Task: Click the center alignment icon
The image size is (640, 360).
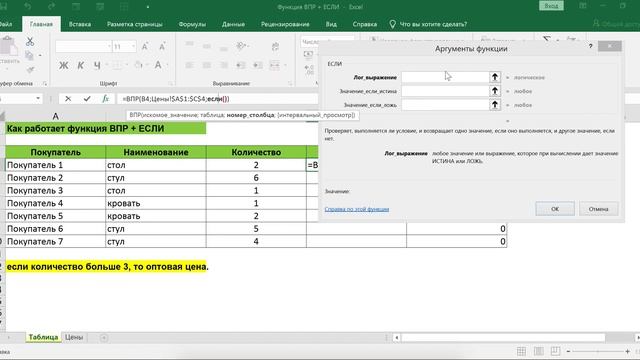Action: click(207, 65)
